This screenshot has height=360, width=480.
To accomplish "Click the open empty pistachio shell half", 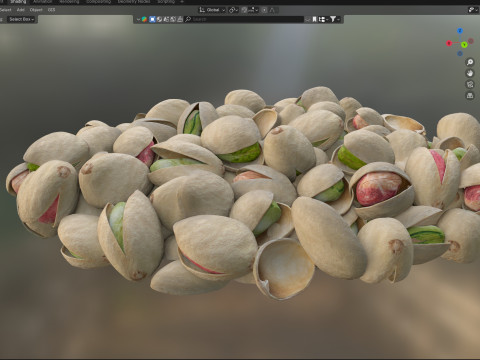I will [x=284, y=268].
